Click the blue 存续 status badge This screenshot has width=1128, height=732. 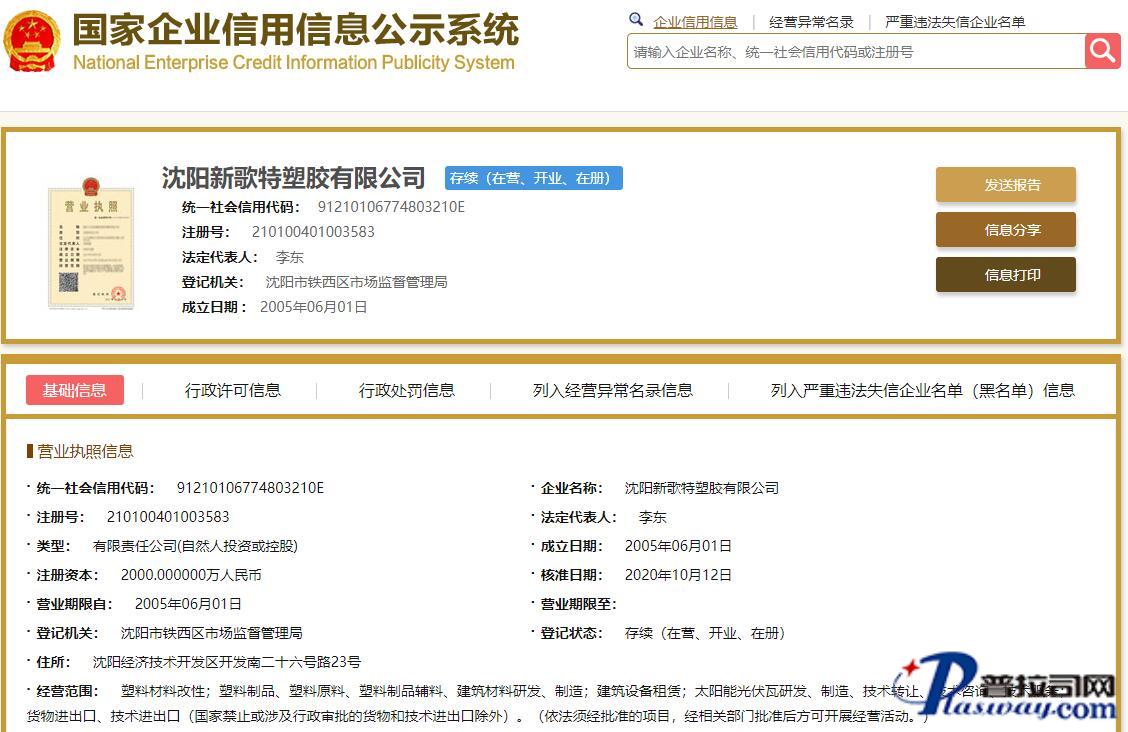534,178
